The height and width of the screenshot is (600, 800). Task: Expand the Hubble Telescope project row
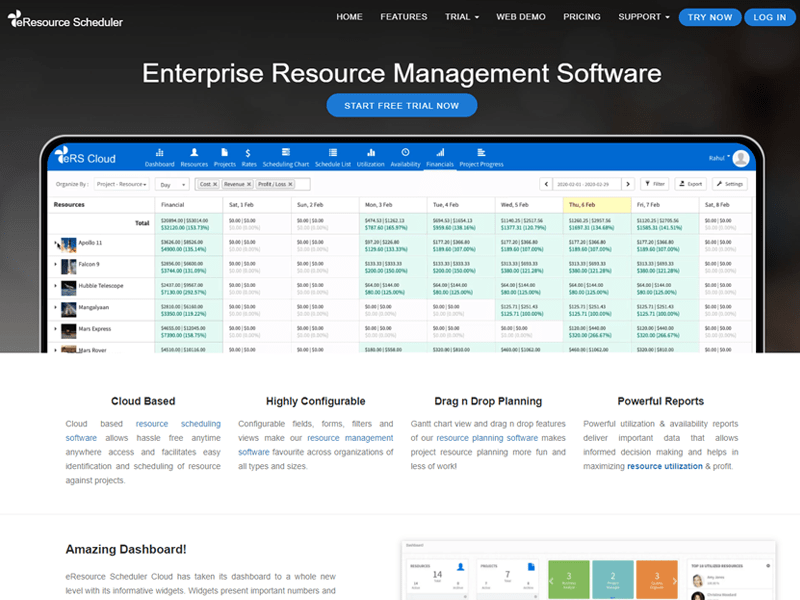[x=56, y=286]
